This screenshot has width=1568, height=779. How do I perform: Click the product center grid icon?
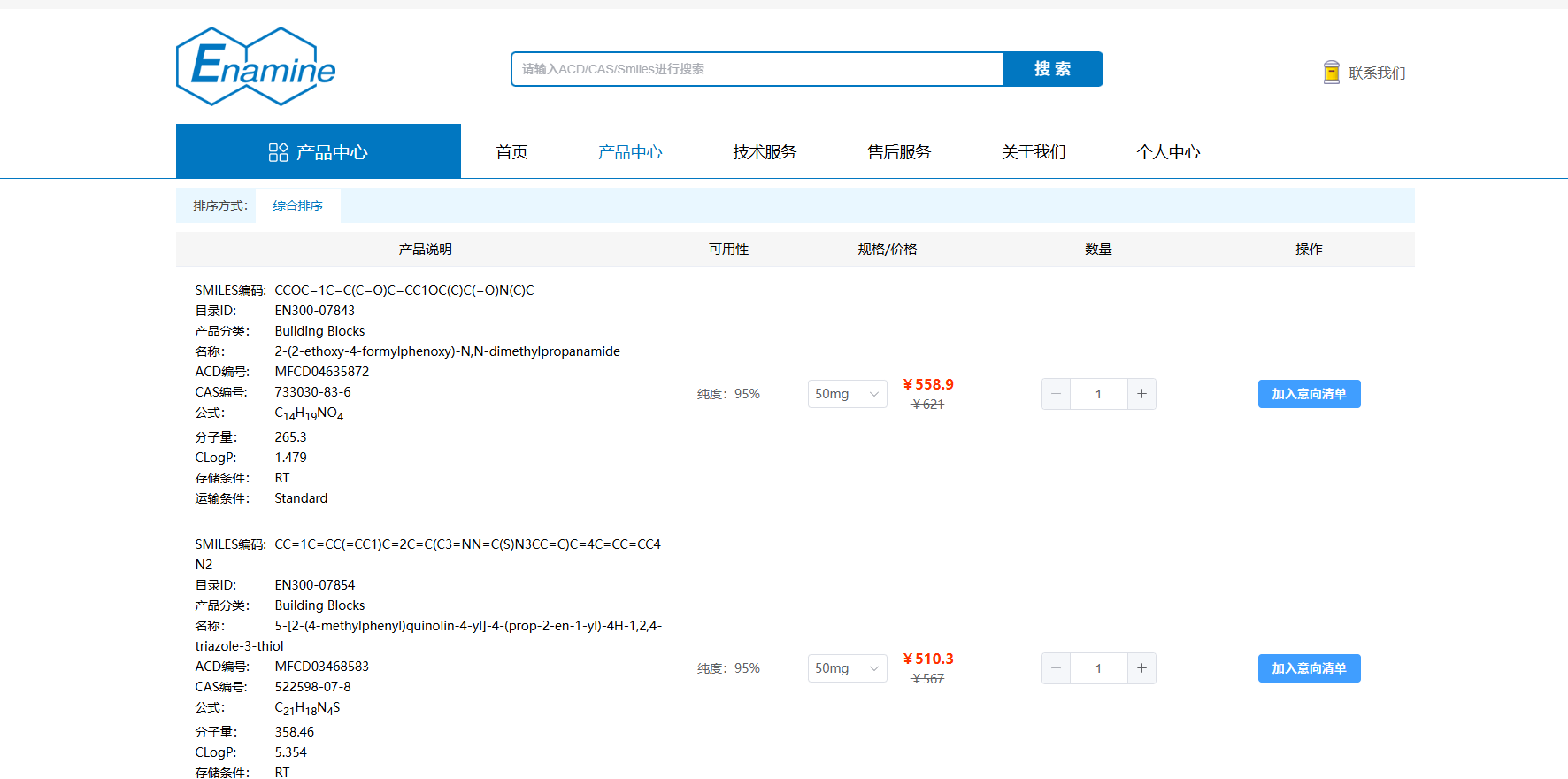click(x=278, y=152)
